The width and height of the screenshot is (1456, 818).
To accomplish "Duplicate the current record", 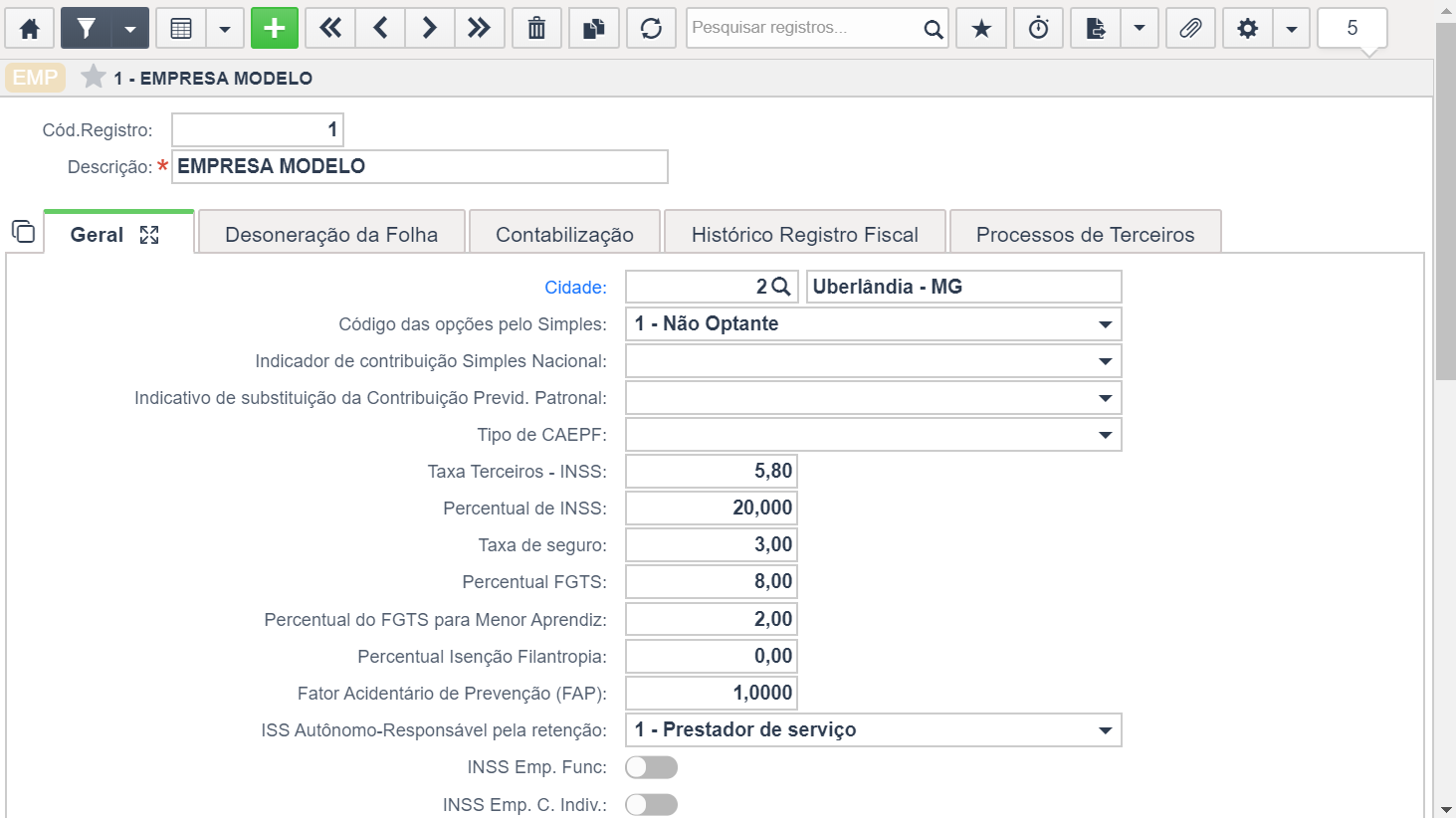I will click(x=594, y=29).
